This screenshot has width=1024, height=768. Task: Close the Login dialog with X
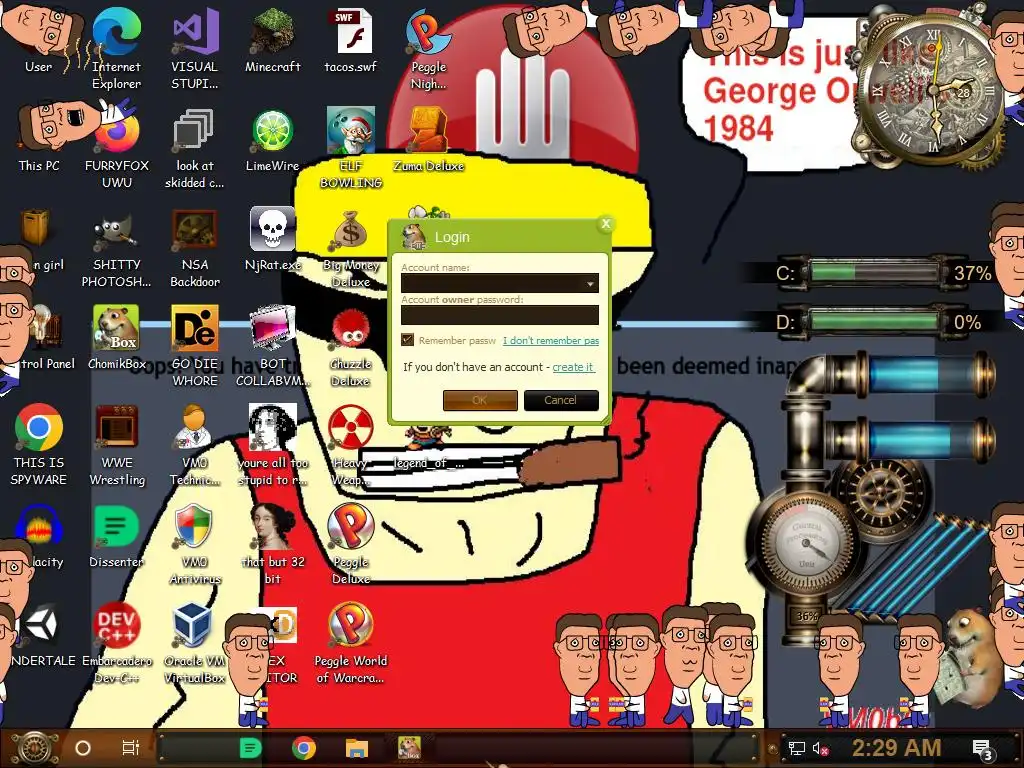605,224
